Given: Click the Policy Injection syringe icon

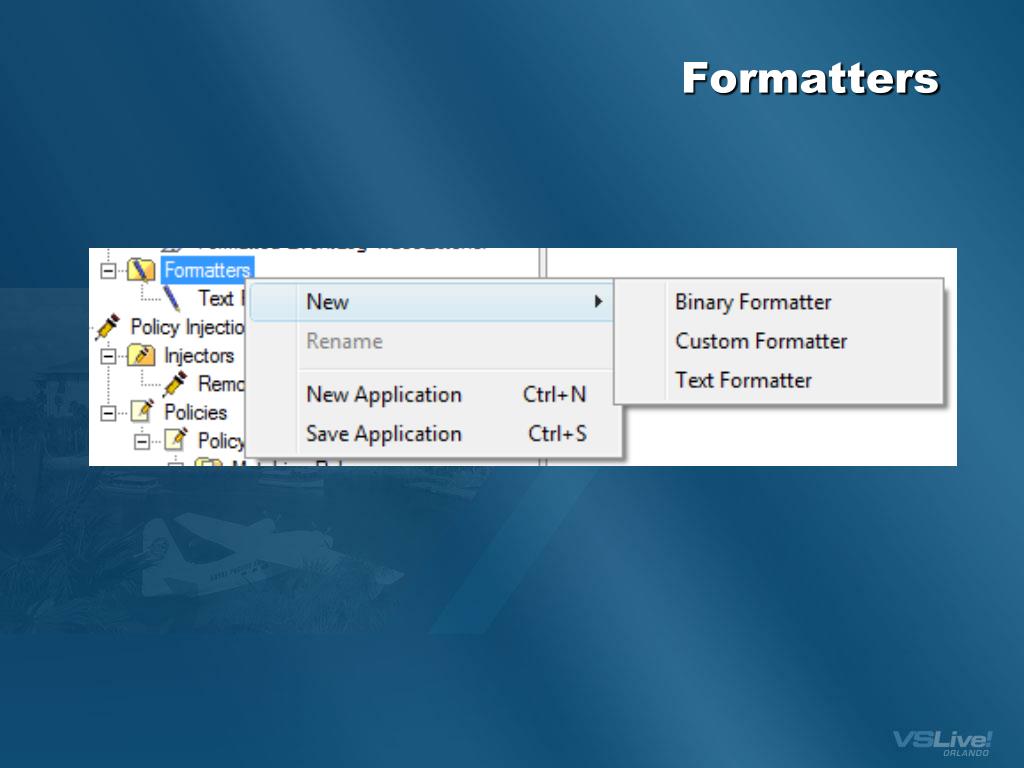Looking at the screenshot, I should tap(108, 327).
